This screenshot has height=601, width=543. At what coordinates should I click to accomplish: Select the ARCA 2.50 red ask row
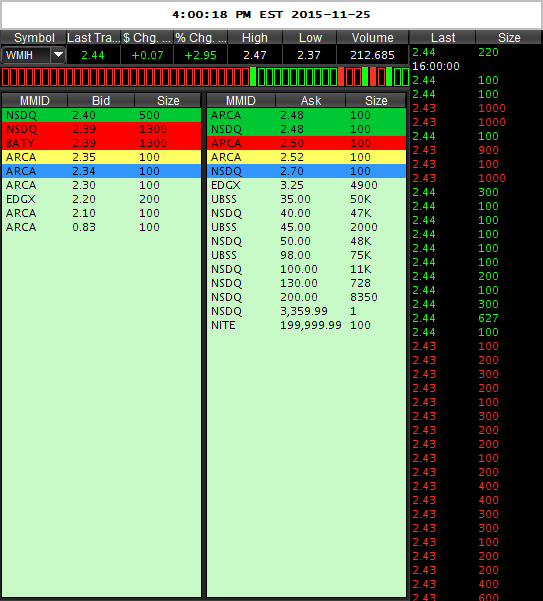(307, 143)
